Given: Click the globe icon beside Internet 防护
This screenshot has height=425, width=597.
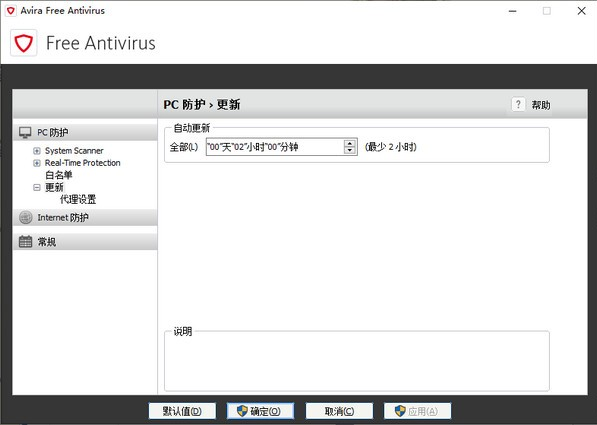Looking at the screenshot, I should point(26,217).
